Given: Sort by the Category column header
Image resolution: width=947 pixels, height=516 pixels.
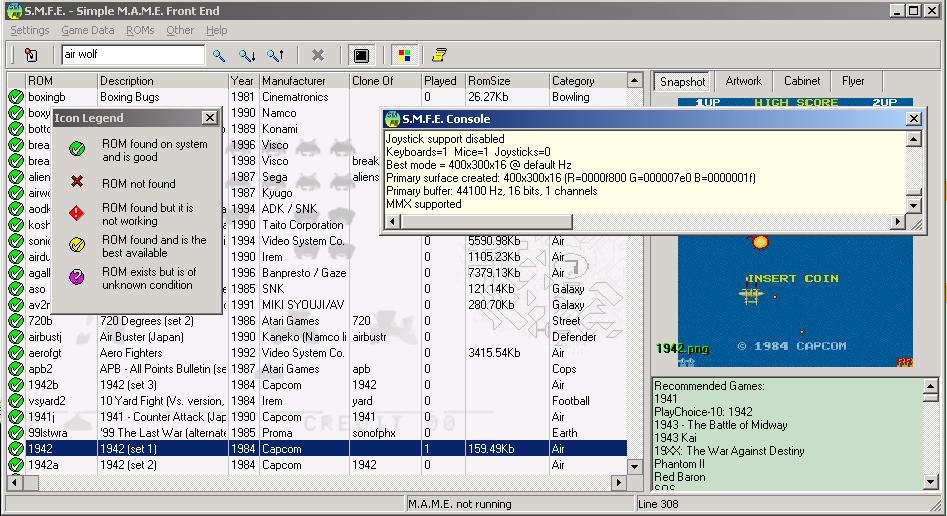Looking at the screenshot, I should pyautogui.click(x=588, y=80).
